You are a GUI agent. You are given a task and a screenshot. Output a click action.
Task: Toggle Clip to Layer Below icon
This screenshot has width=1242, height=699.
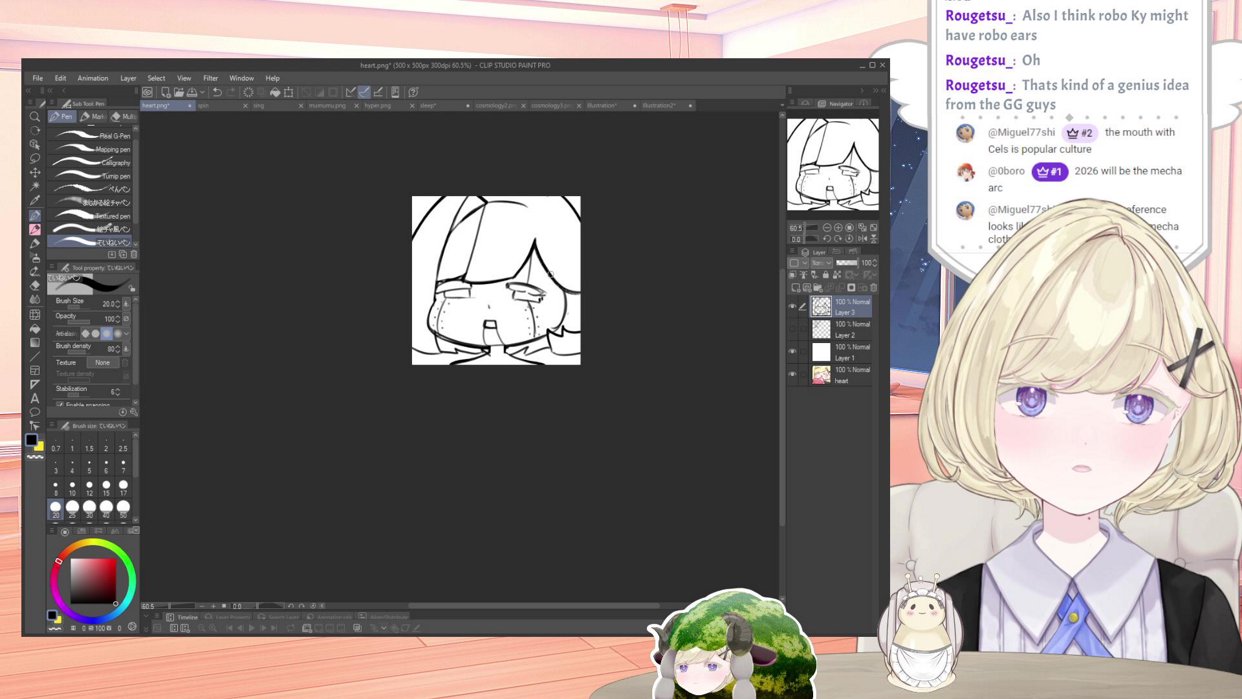792,275
